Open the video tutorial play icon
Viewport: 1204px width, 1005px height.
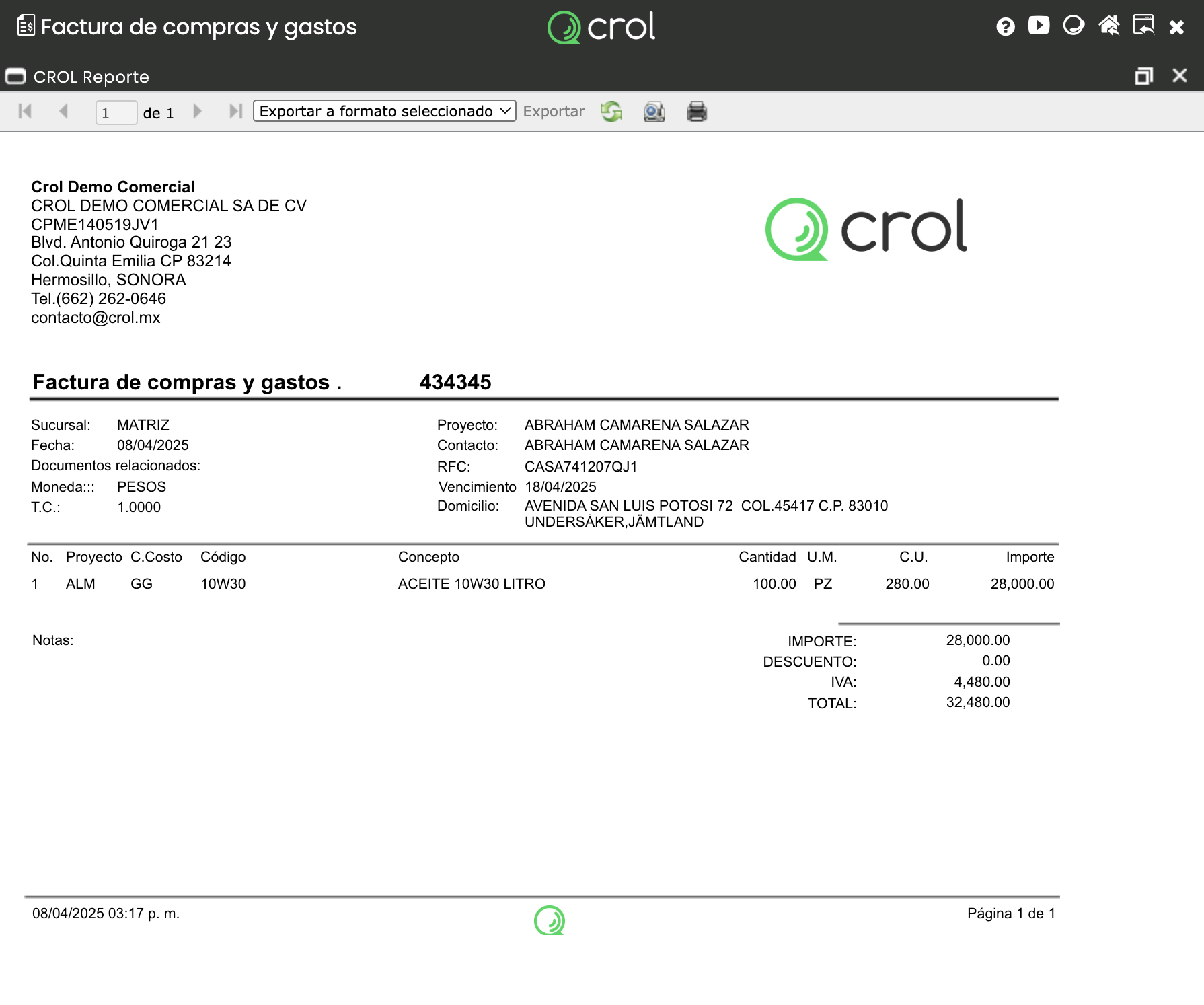coord(1039,26)
